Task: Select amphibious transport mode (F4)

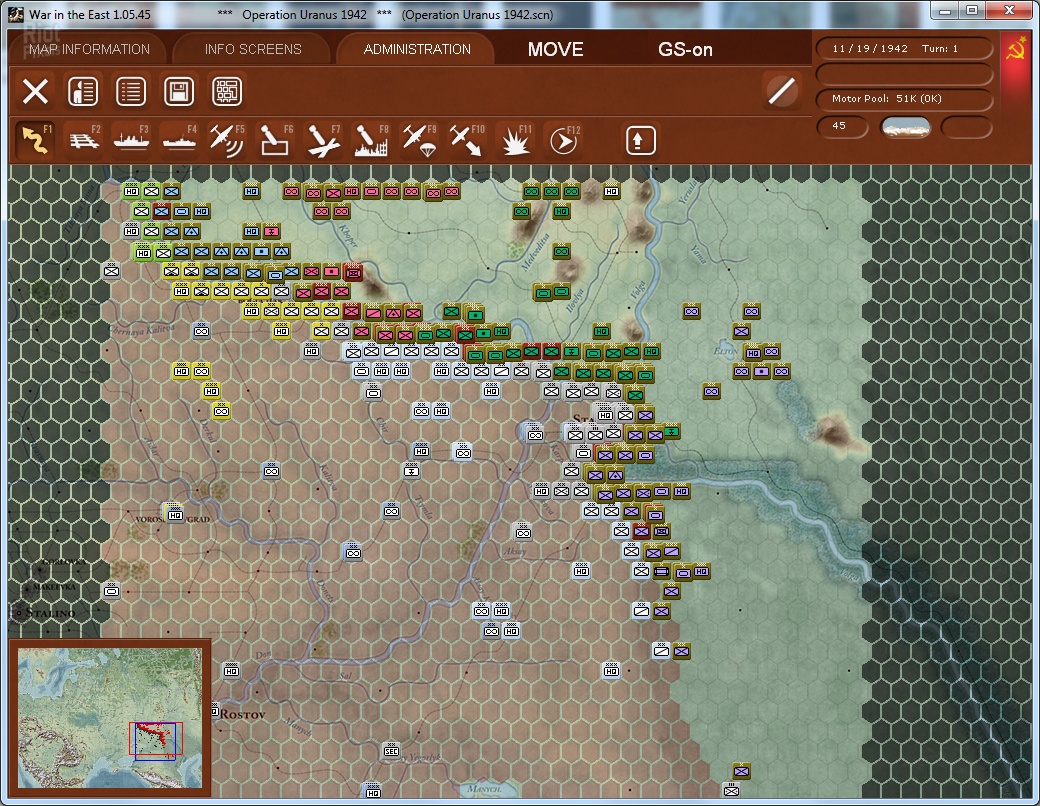Action: point(180,140)
